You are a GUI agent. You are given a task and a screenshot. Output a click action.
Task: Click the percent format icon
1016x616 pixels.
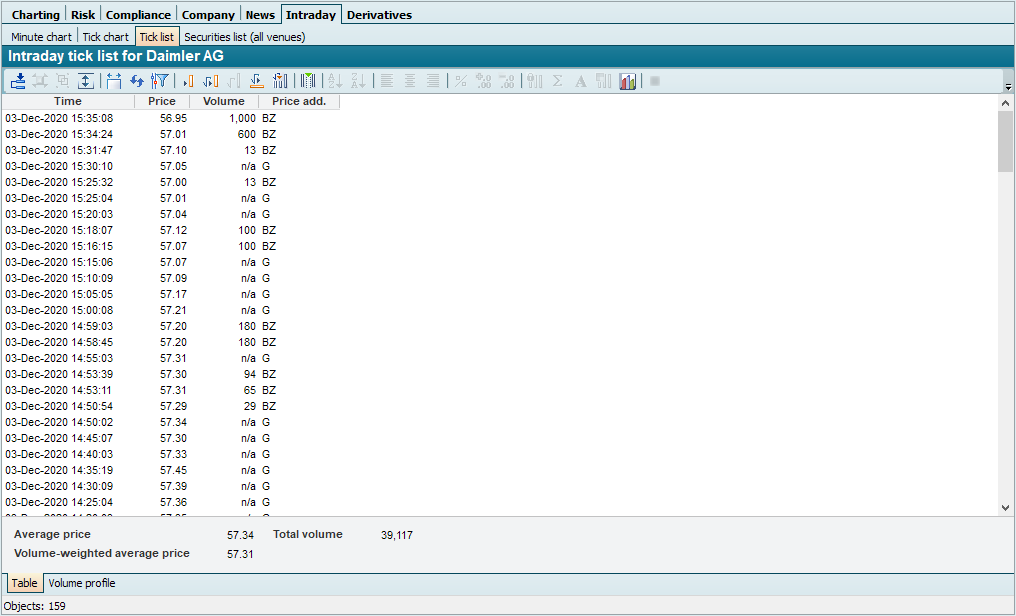coord(460,81)
